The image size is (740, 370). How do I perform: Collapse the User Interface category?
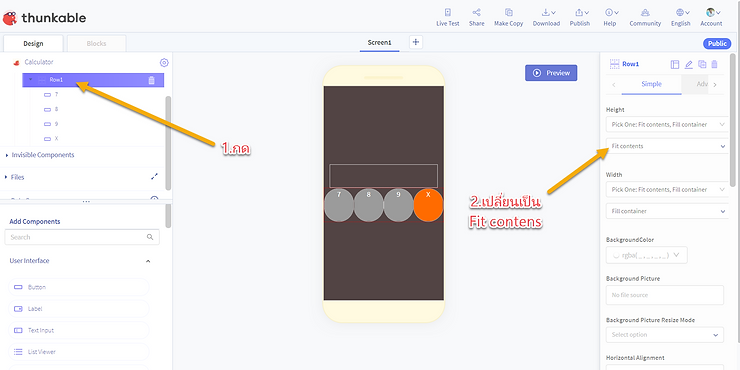[148, 261]
